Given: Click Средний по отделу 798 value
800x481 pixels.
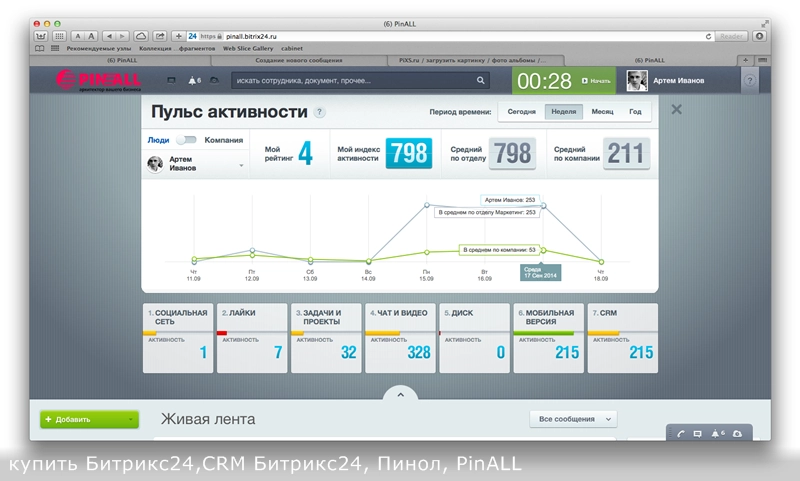Looking at the screenshot, I should click(x=512, y=153).
